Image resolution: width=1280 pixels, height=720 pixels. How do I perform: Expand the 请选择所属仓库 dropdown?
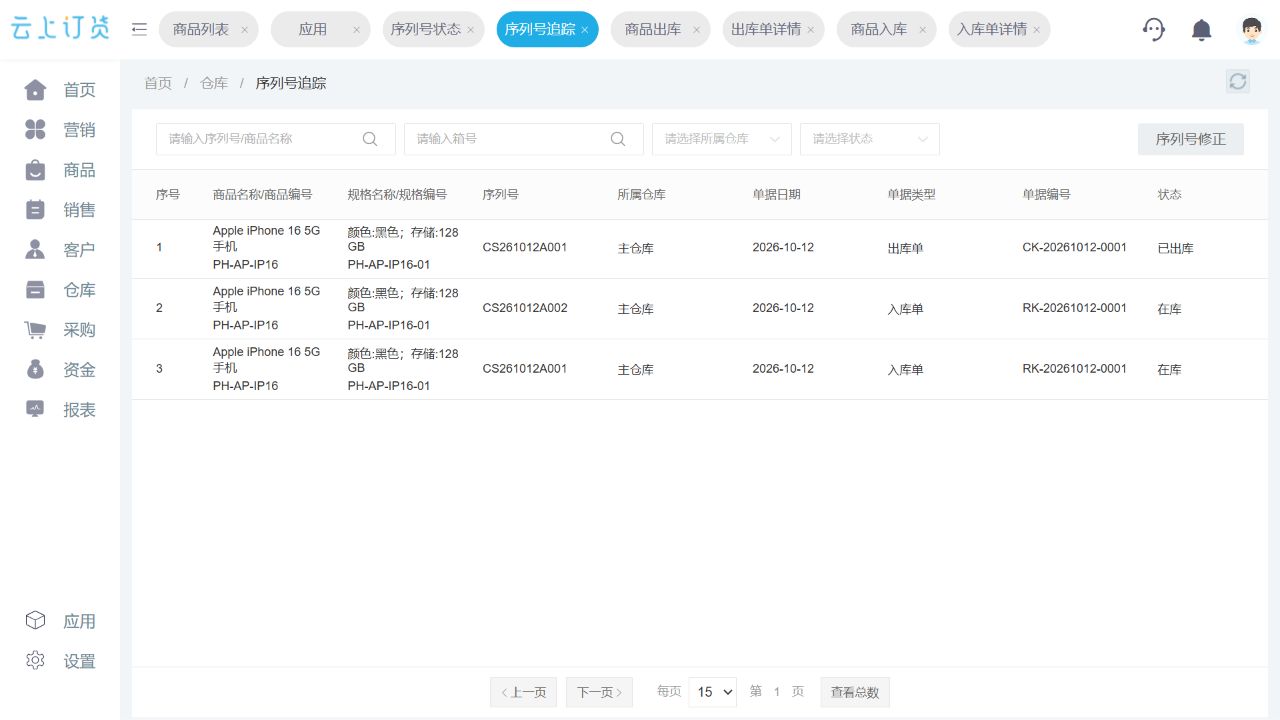tap(722, 139)
